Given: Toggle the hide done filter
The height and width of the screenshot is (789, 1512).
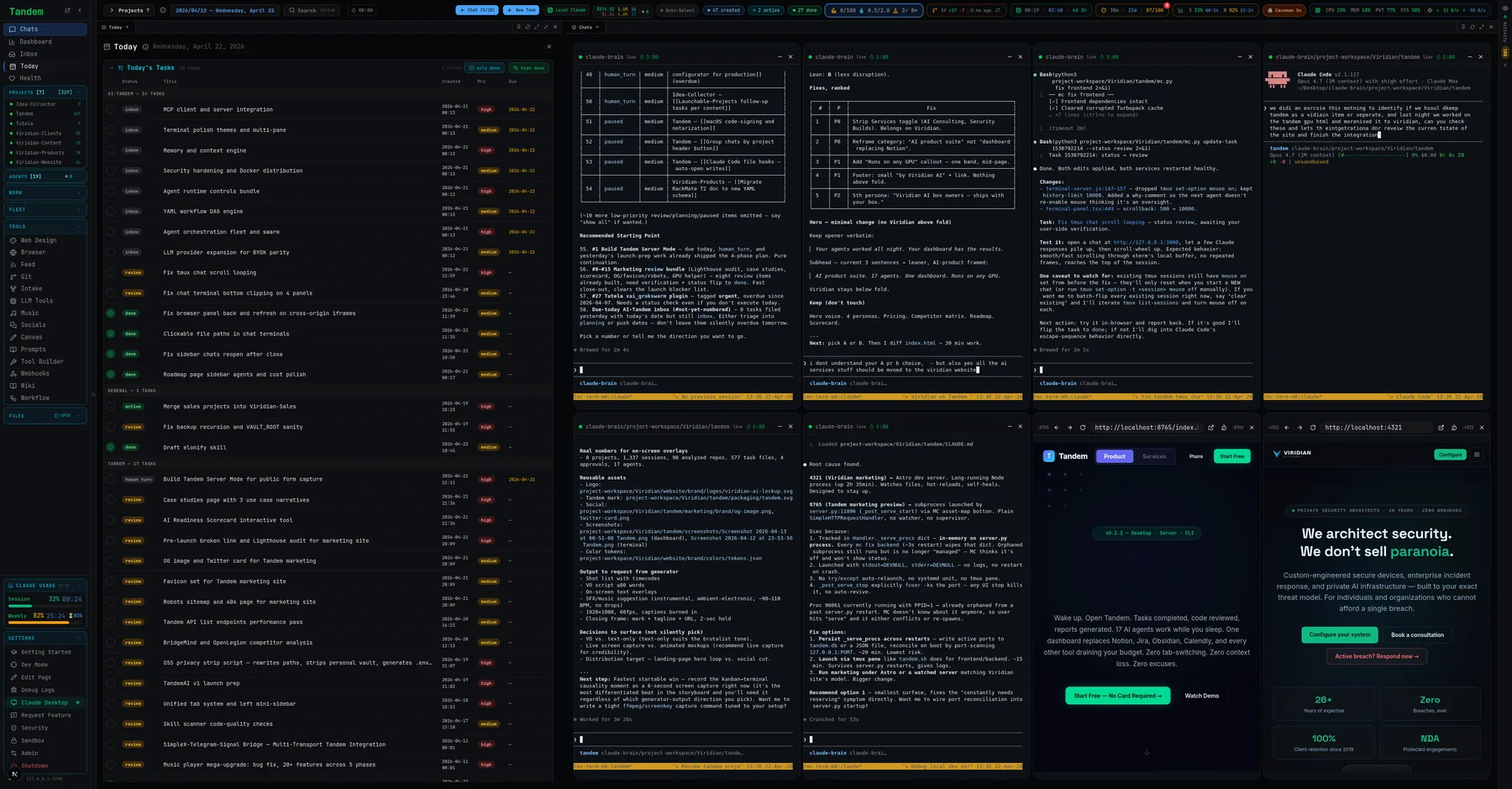Looking at the screenshot, I should pos(529,68).
